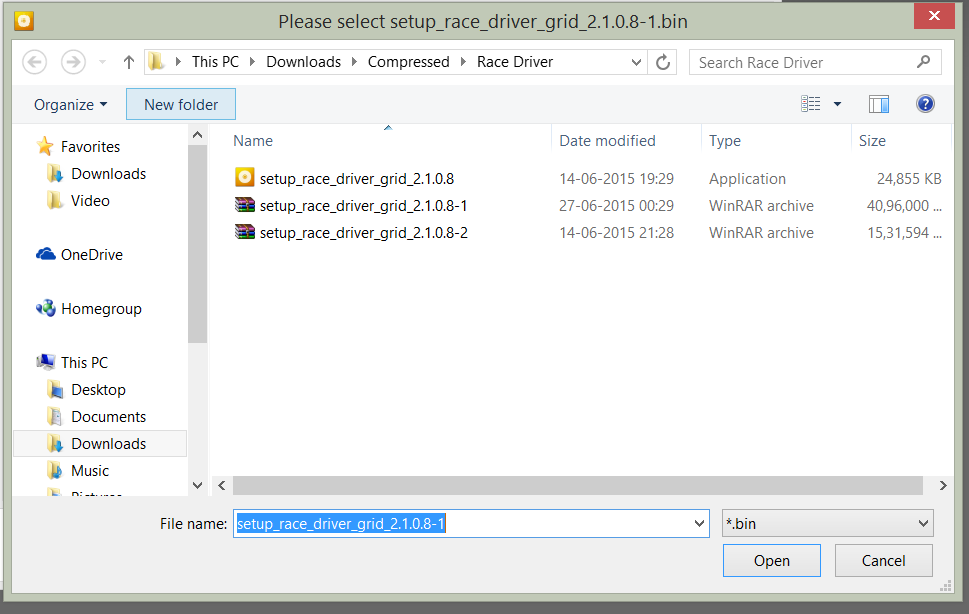Open Homegroup in navigation pane
Screen dimensions: 969x614
[101, 309]
